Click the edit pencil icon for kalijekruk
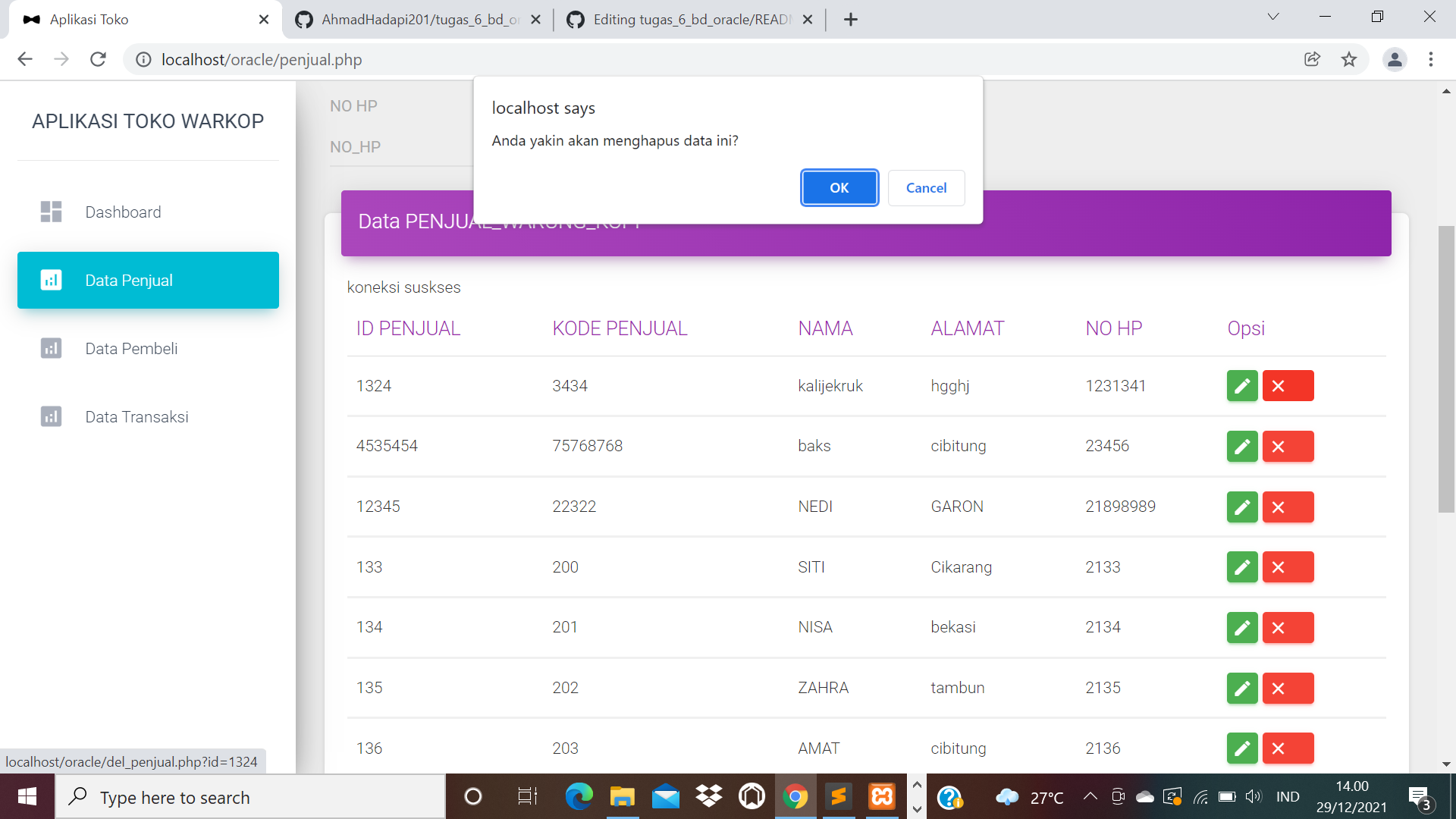This screenshot has width=1456, height=819. click(1241, 385)
